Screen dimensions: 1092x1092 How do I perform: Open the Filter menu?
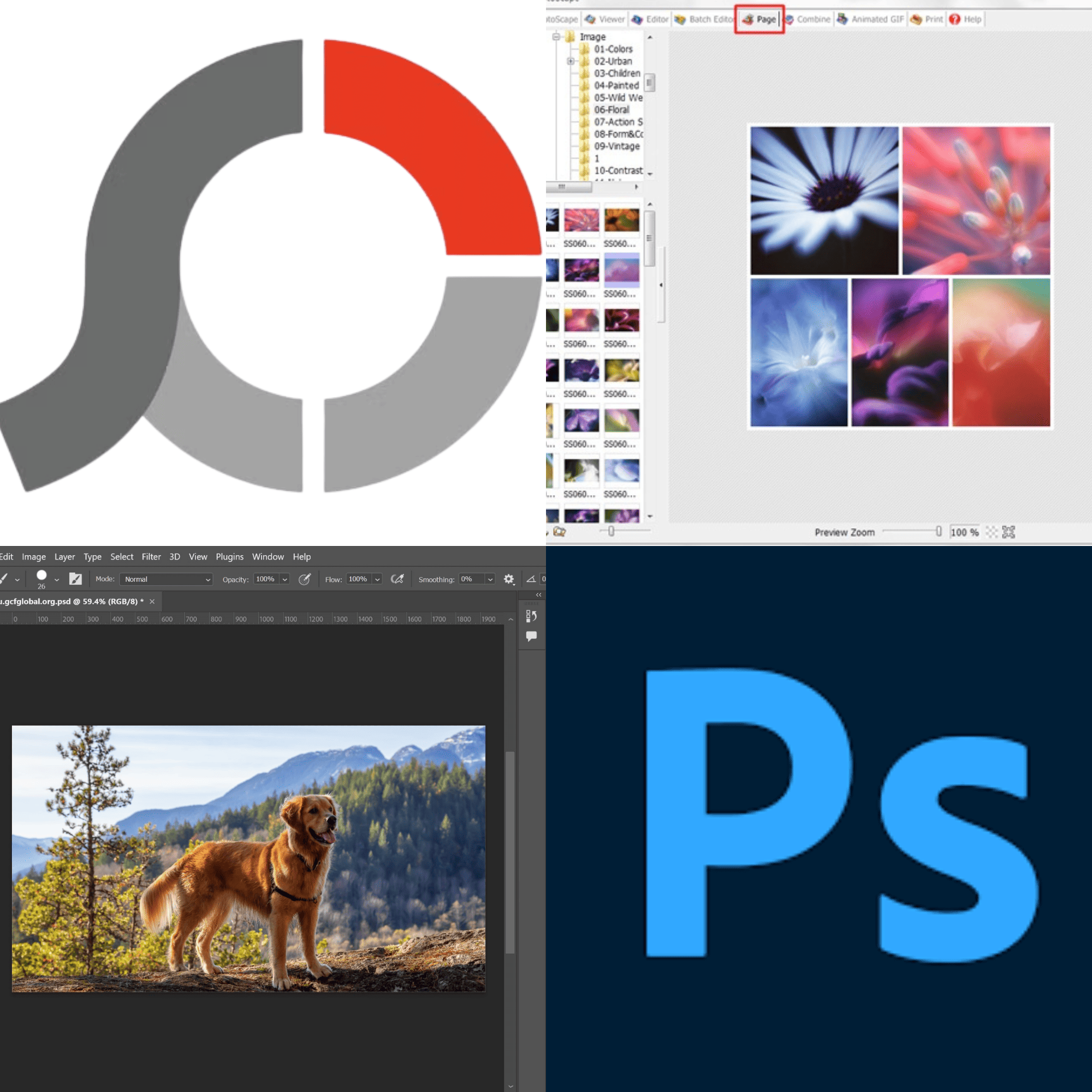(151, 557)
